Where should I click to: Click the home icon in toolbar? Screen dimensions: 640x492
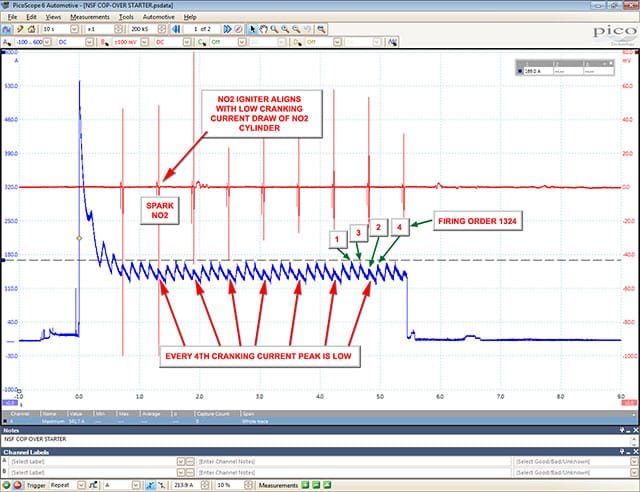coord(31,29)
